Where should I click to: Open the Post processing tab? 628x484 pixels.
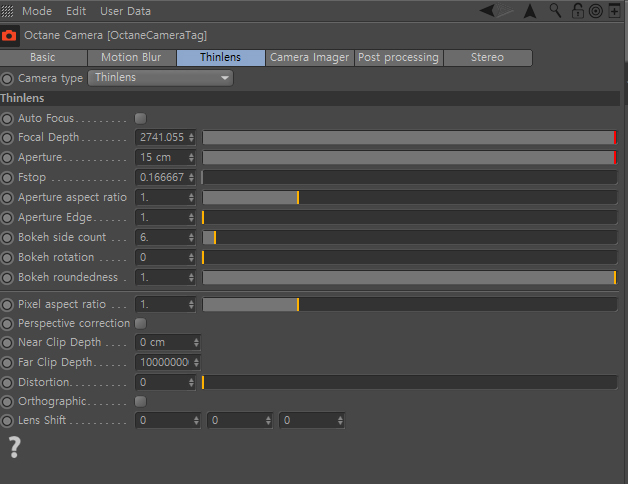click(399, 58)
